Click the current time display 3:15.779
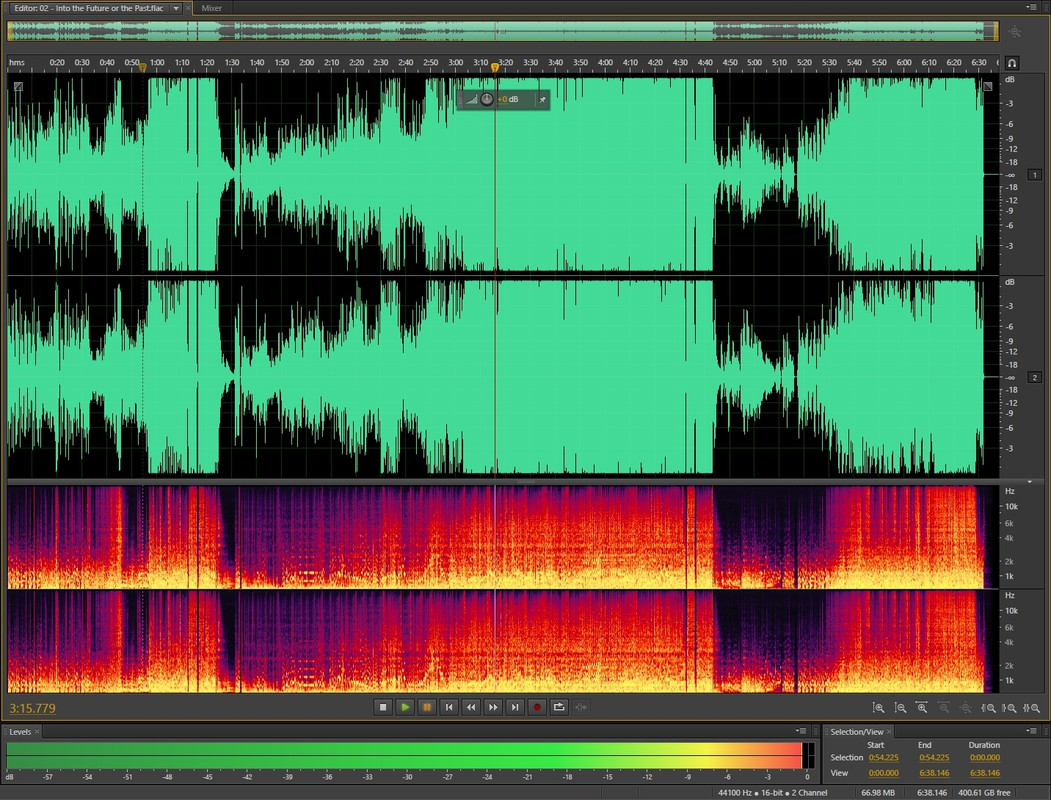1051x800 pixels. [x=32, y=708]
